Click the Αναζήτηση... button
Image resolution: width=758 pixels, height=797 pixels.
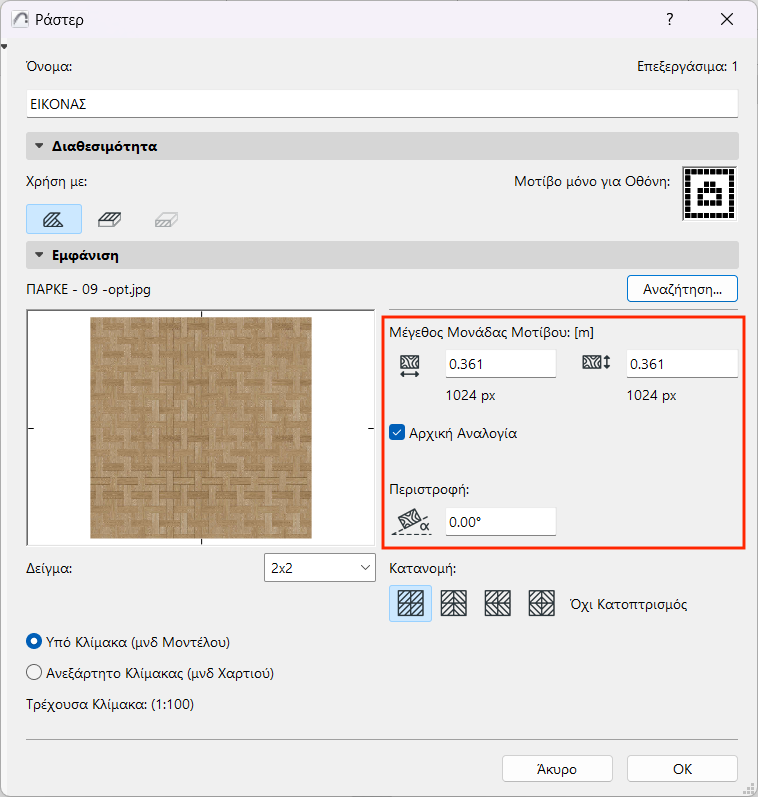[x=682, y=289]
